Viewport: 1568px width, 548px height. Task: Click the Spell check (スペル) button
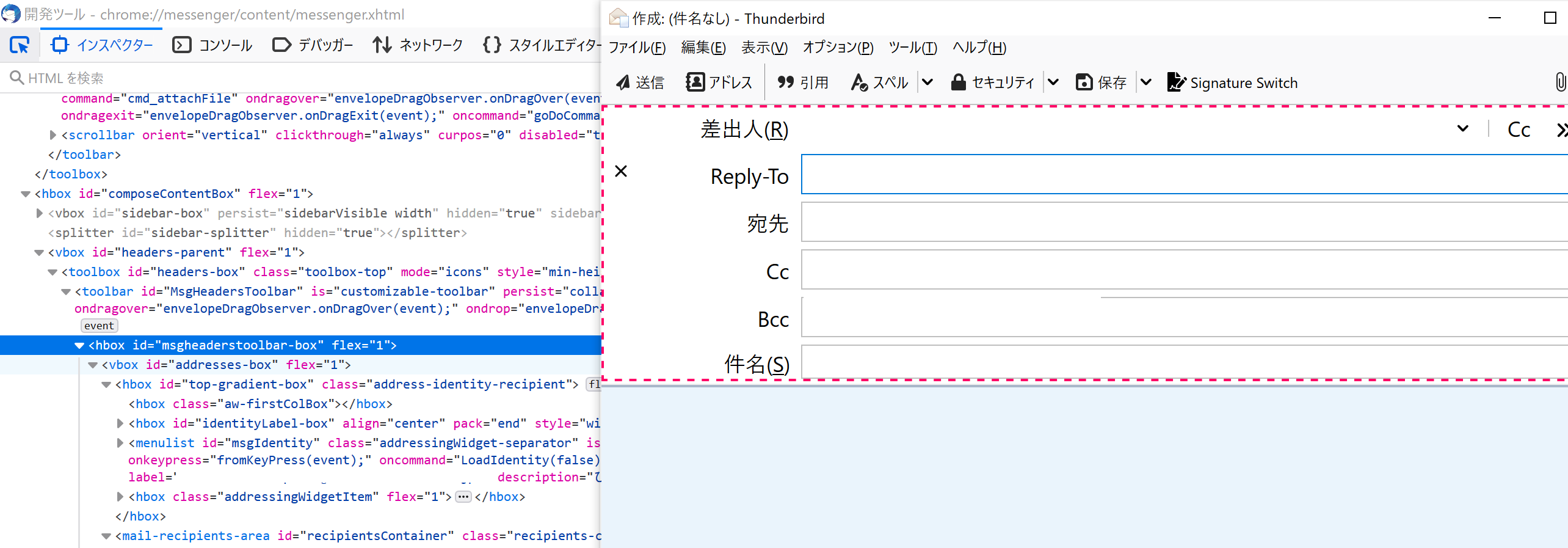(x=879, y=82)
